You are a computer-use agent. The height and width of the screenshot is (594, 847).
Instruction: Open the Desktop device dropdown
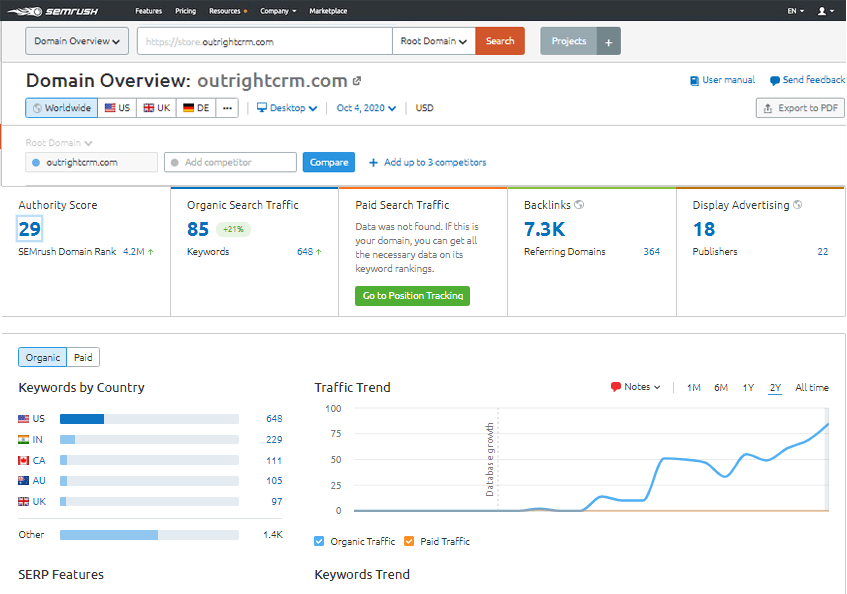click(287, 108)
